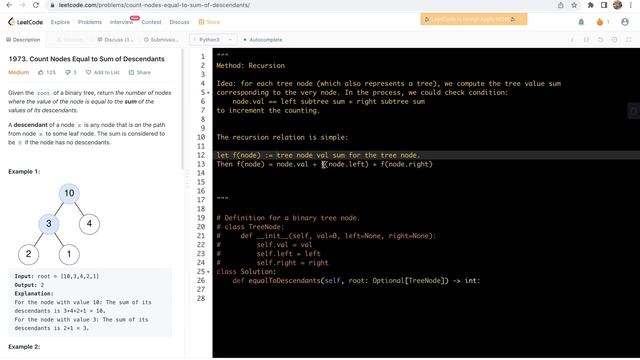Screen dimensions: 640x360
Task: Collapse the code fold arrow at line 5
Action: click(208, 93)
